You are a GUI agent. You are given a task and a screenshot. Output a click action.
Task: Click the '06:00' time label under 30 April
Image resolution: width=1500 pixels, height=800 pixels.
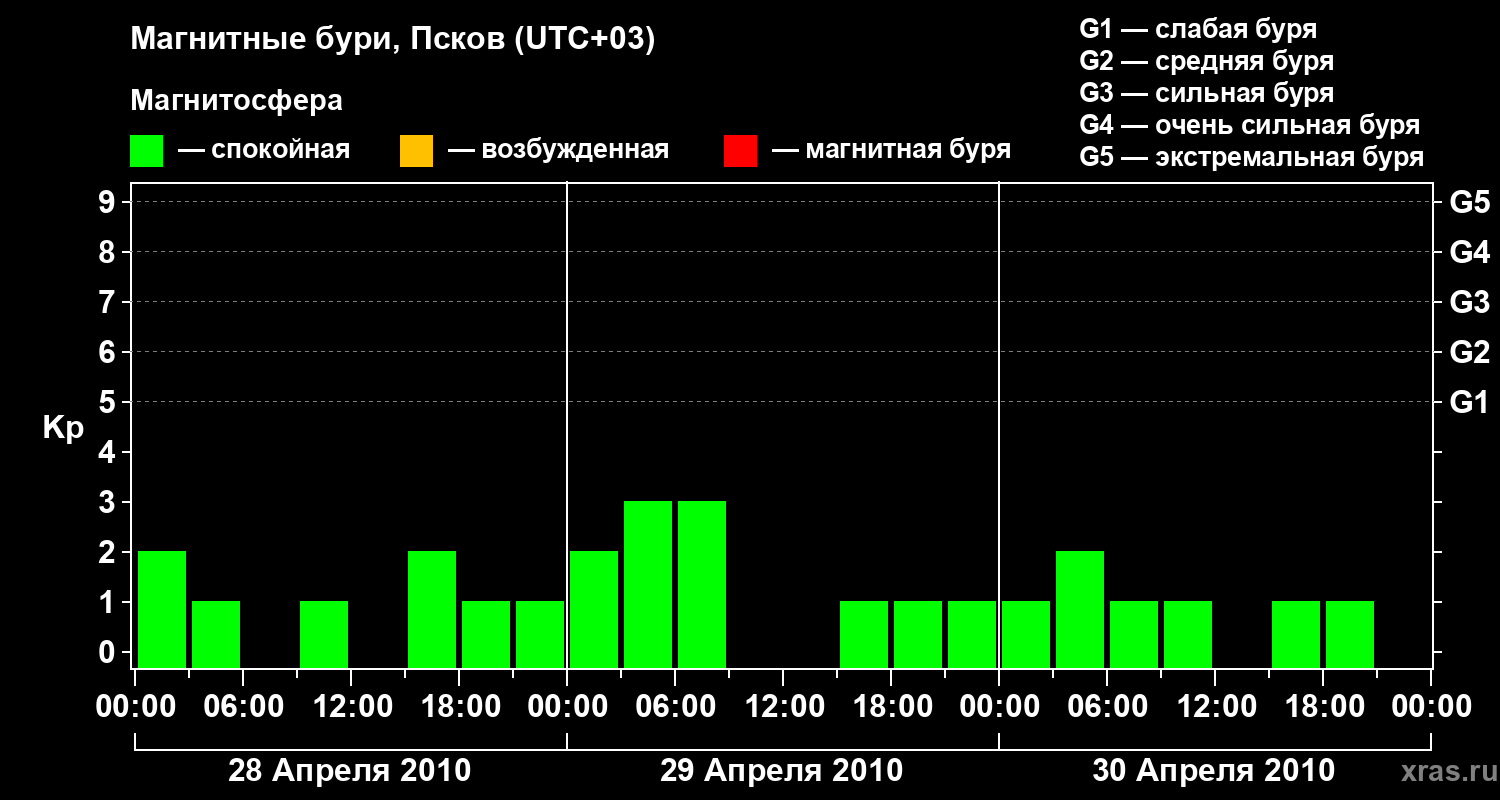pyautogui.click(x=1107, y=707)
